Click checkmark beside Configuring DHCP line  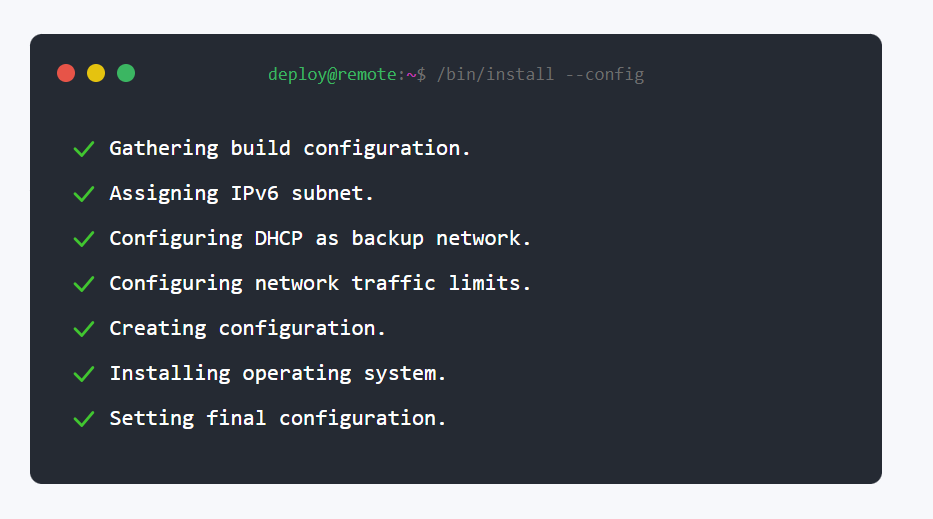point(84,239)
